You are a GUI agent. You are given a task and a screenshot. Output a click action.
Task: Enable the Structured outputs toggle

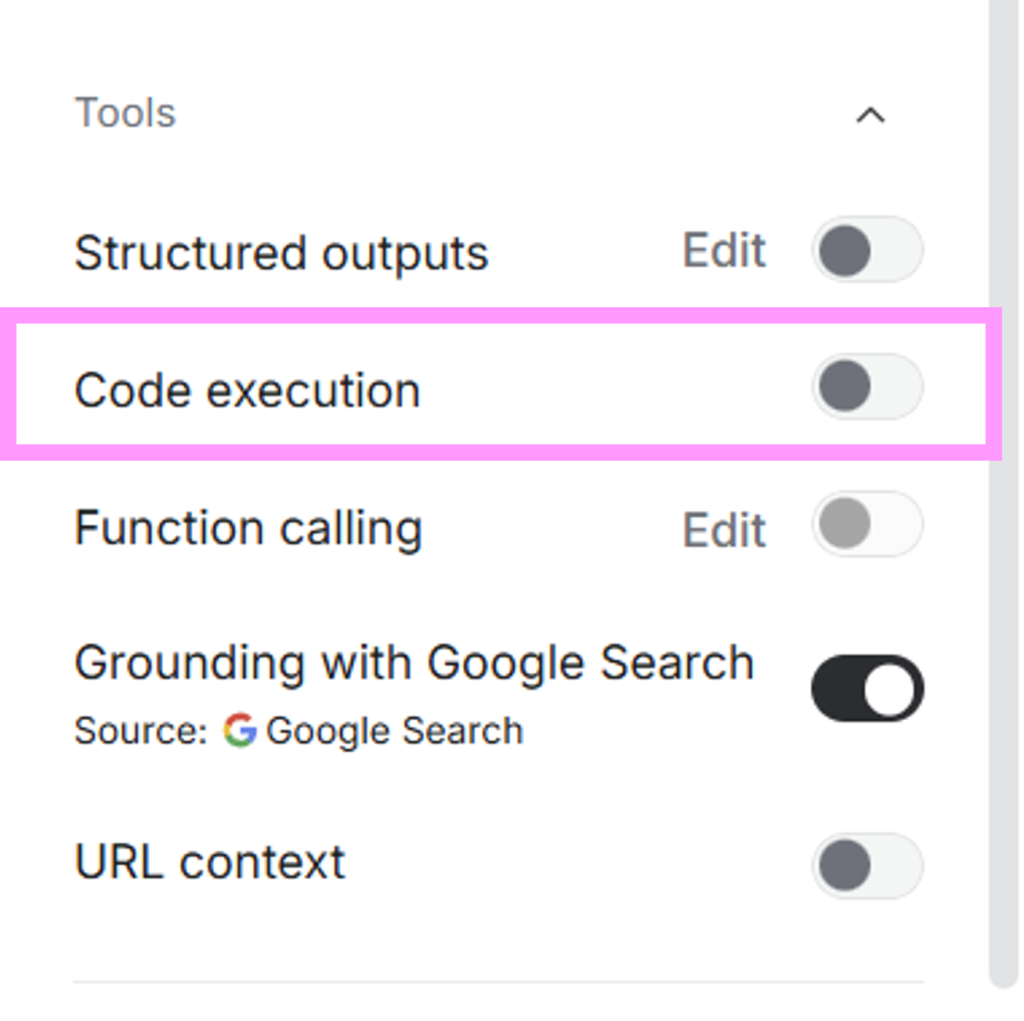coord(866,250)
